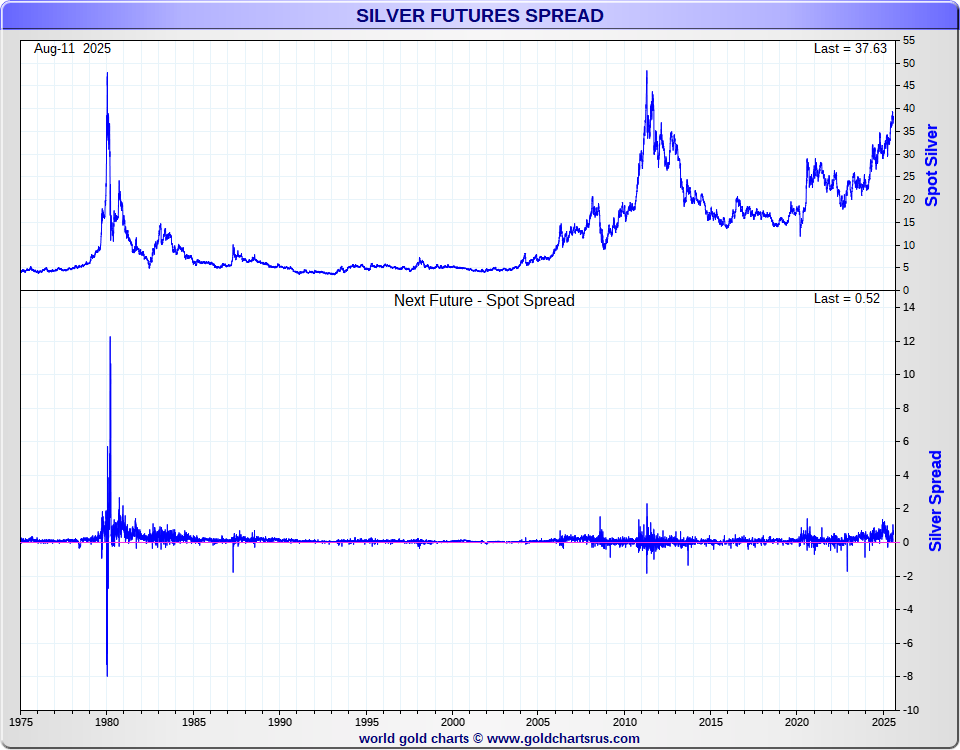Click the SILVER FUTURES SPREAD title
This screenshot has width=960, height=750.
479,15
